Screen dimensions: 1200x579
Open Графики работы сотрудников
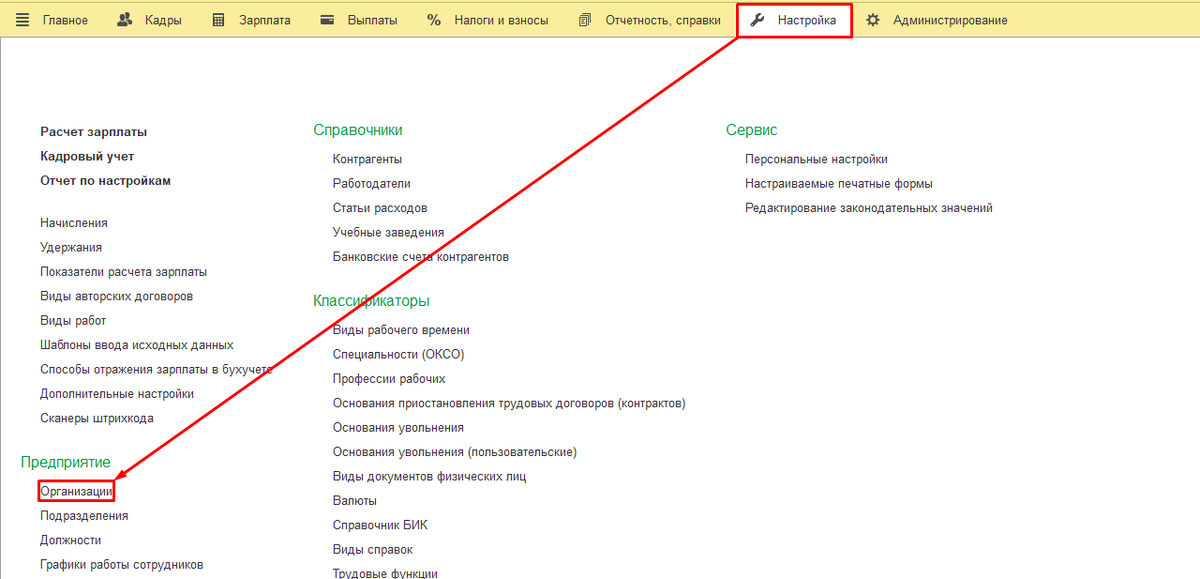(122, 565)
